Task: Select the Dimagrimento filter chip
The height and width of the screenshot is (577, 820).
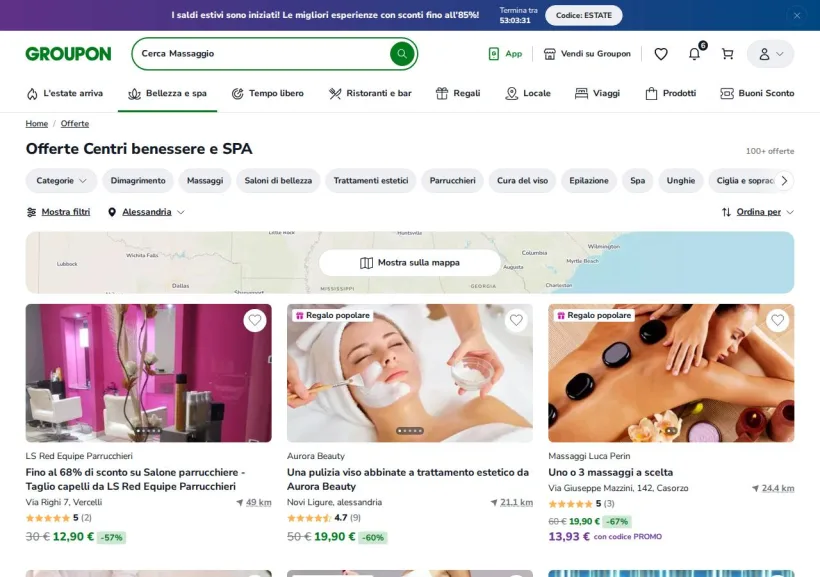Action: [x=138, y=180]
